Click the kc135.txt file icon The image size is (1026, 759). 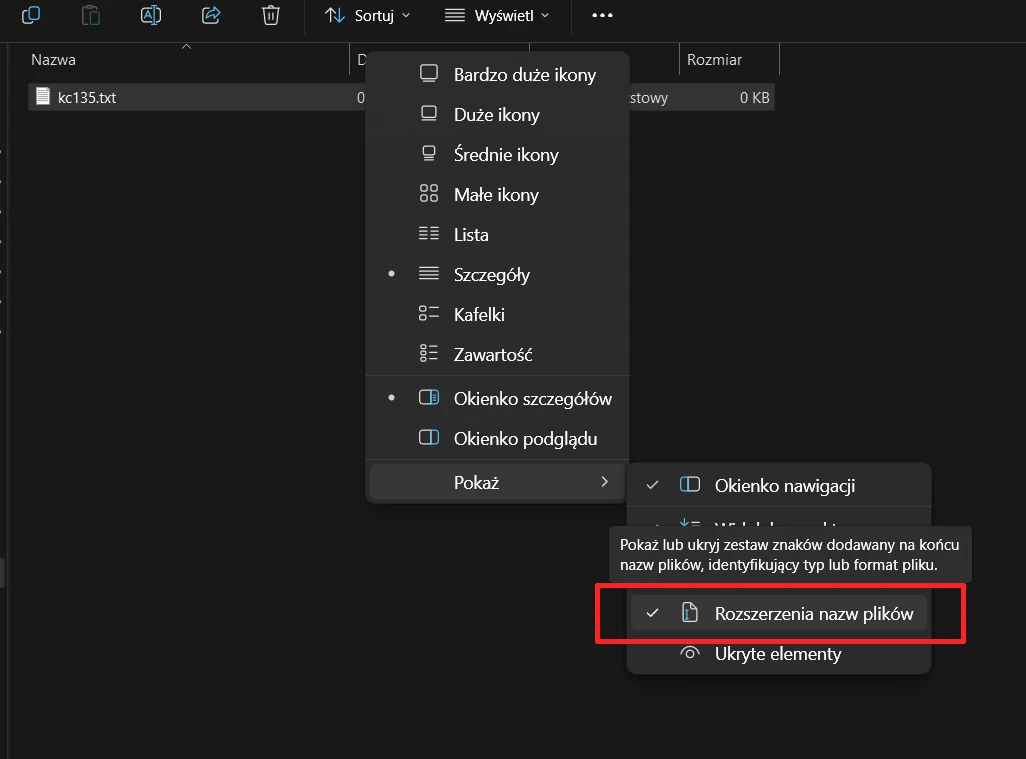[x=43, y=97]
